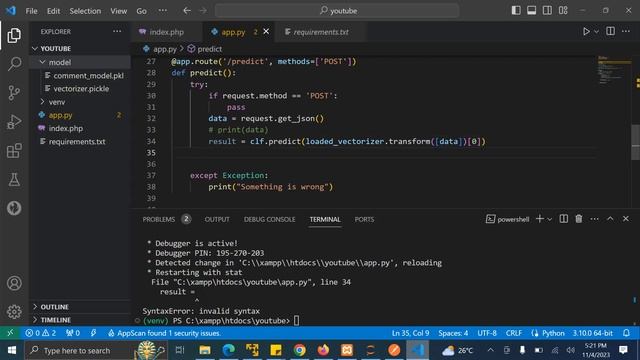Switch to the OUTPUT panel tab

[x=217, y=219]
